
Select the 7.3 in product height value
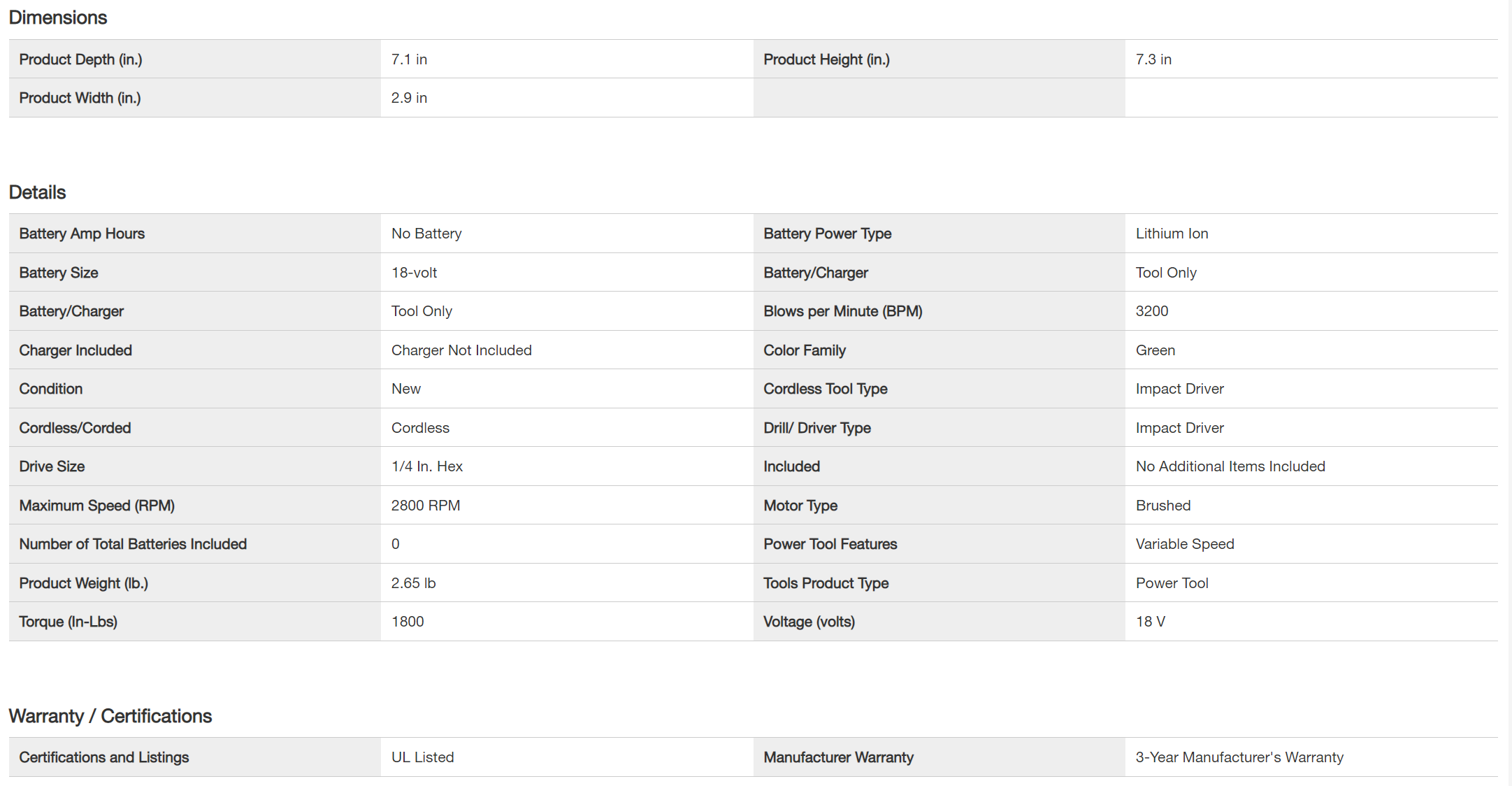1153,59
